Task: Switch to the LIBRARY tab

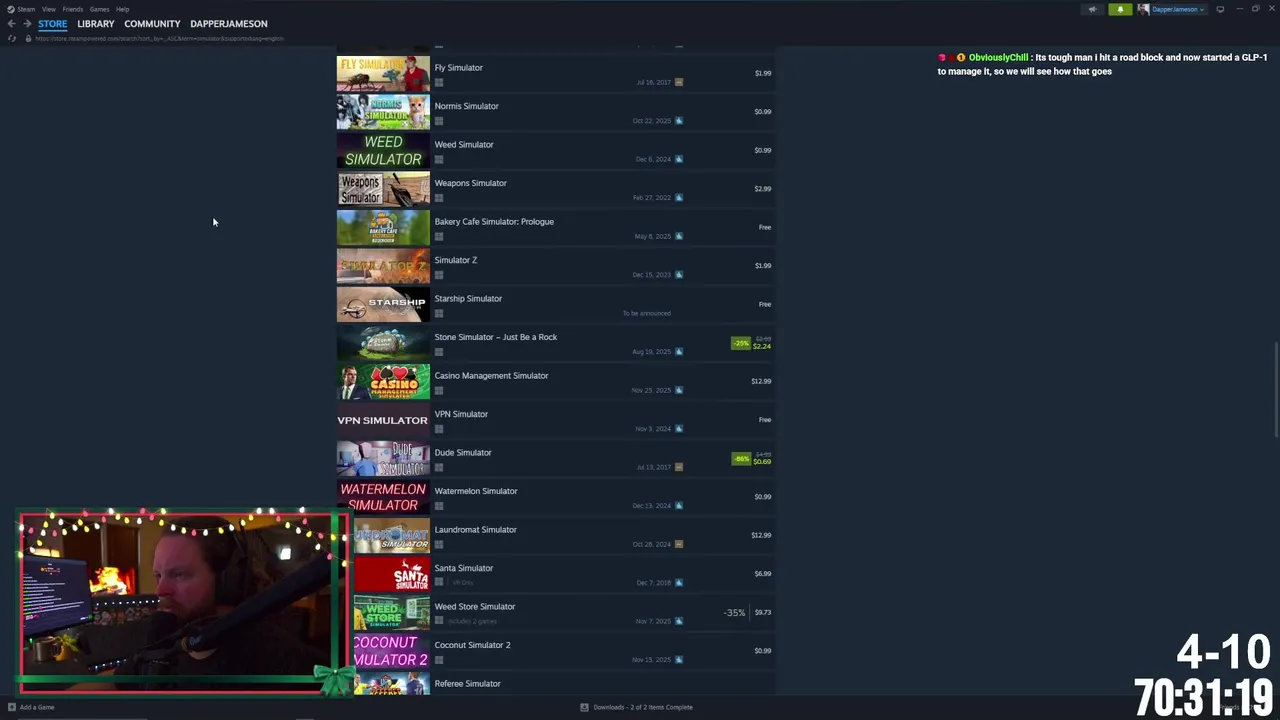Action: (96, 24)
